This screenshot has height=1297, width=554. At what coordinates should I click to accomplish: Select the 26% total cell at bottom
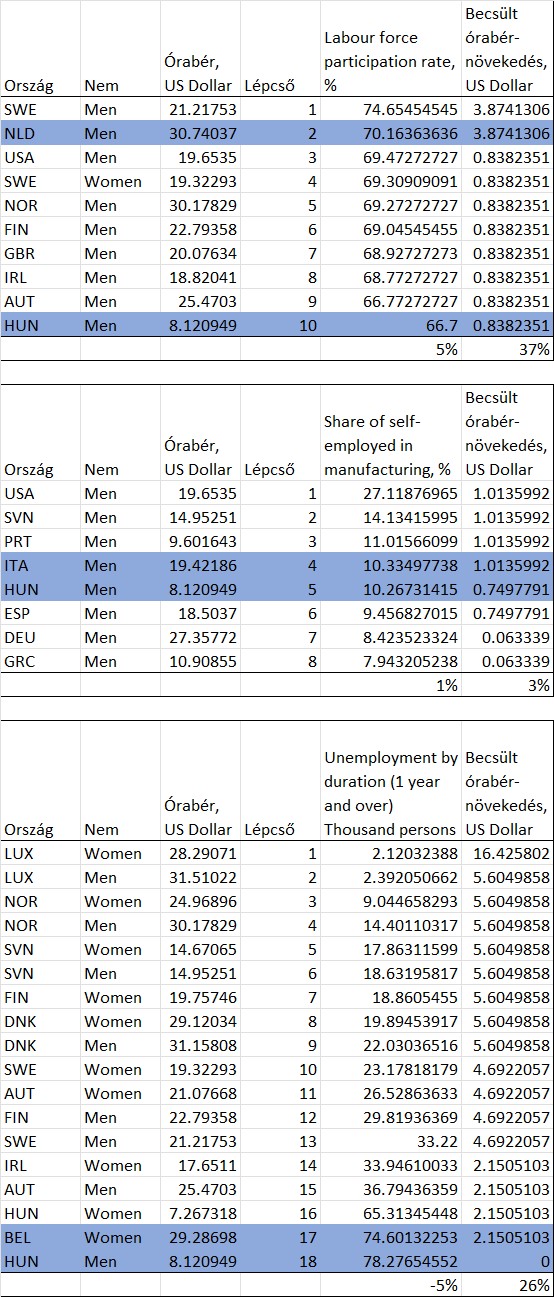coord(507,1285)
